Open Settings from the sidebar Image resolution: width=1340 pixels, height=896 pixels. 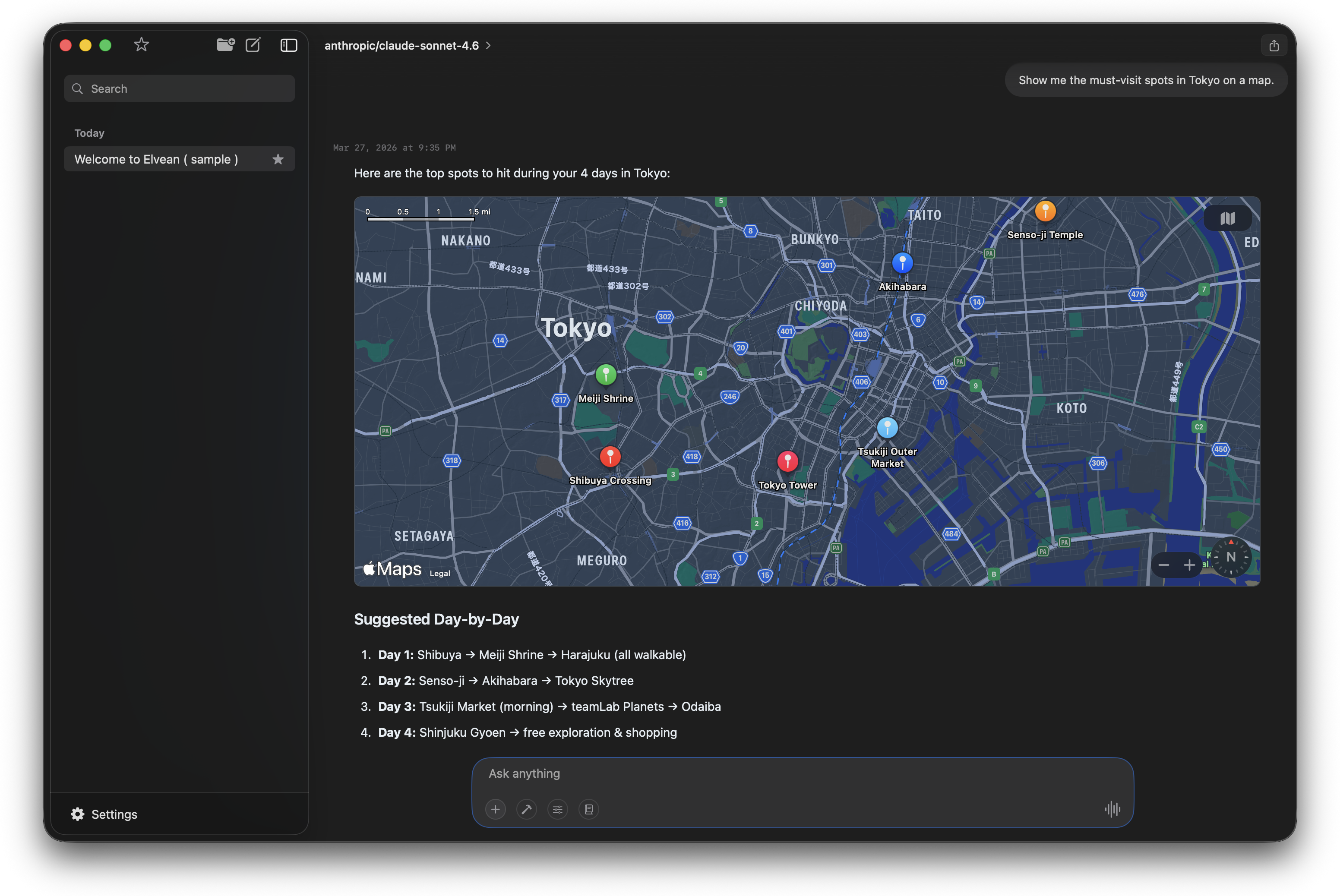pos(104,814)
